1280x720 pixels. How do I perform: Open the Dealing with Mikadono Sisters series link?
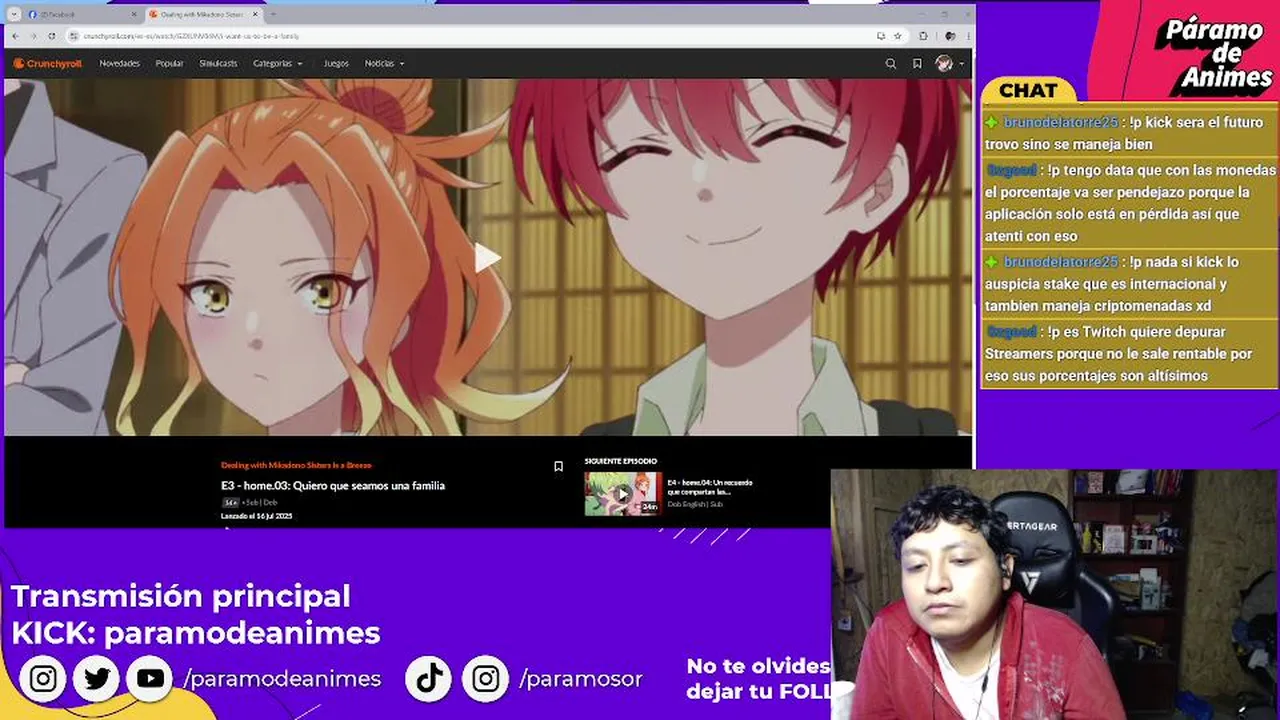click(296, 465)
